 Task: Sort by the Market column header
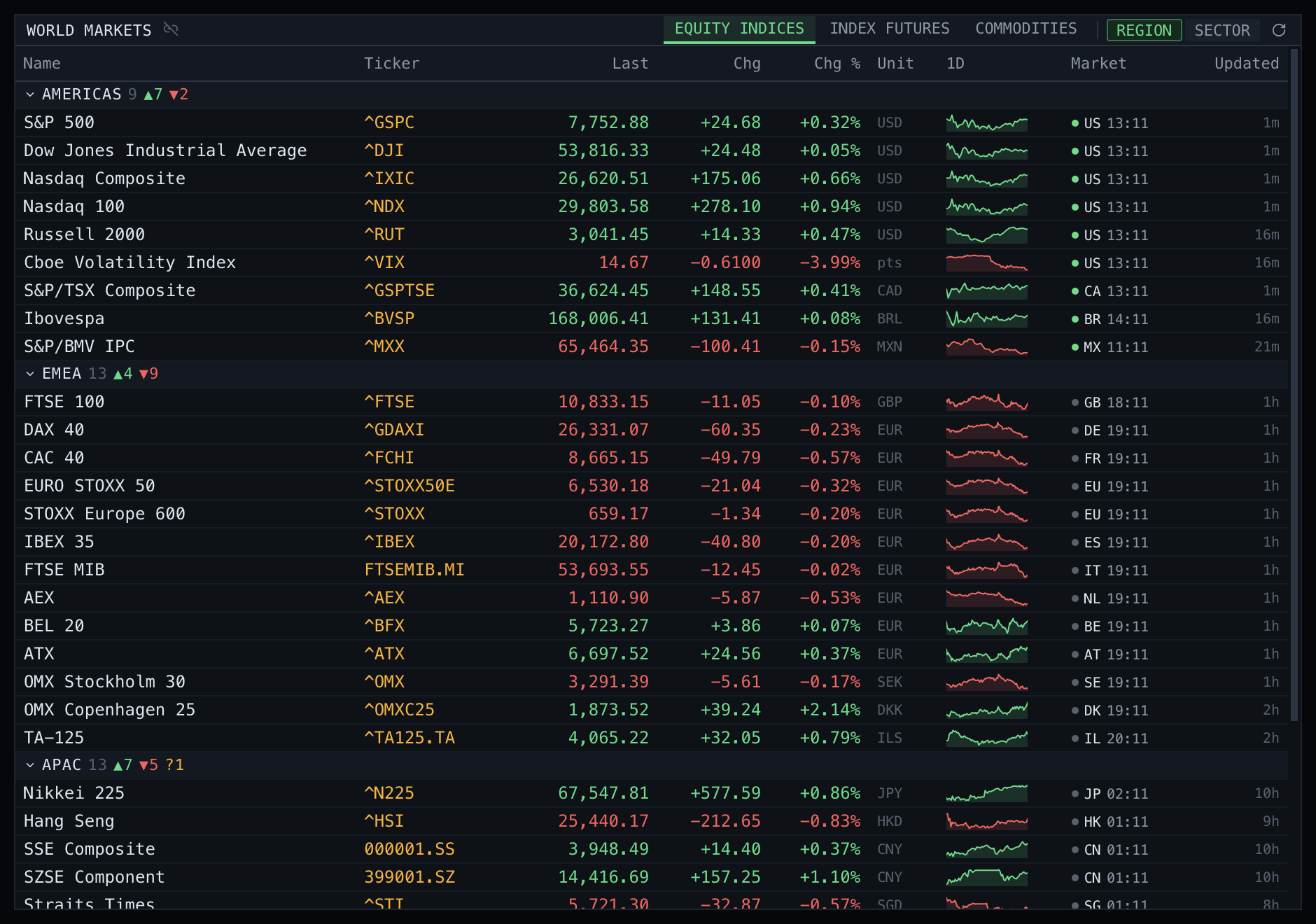pos(1098,64)
